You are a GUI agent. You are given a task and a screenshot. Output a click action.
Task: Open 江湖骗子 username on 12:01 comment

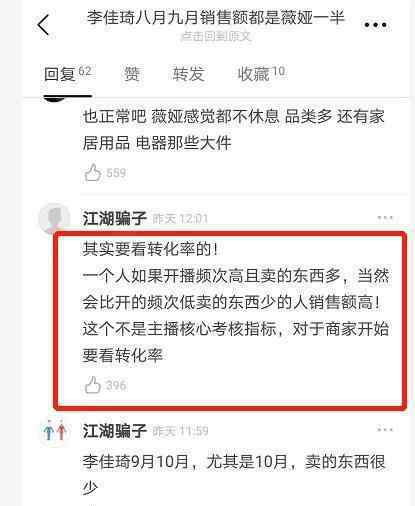click(115, 219)
